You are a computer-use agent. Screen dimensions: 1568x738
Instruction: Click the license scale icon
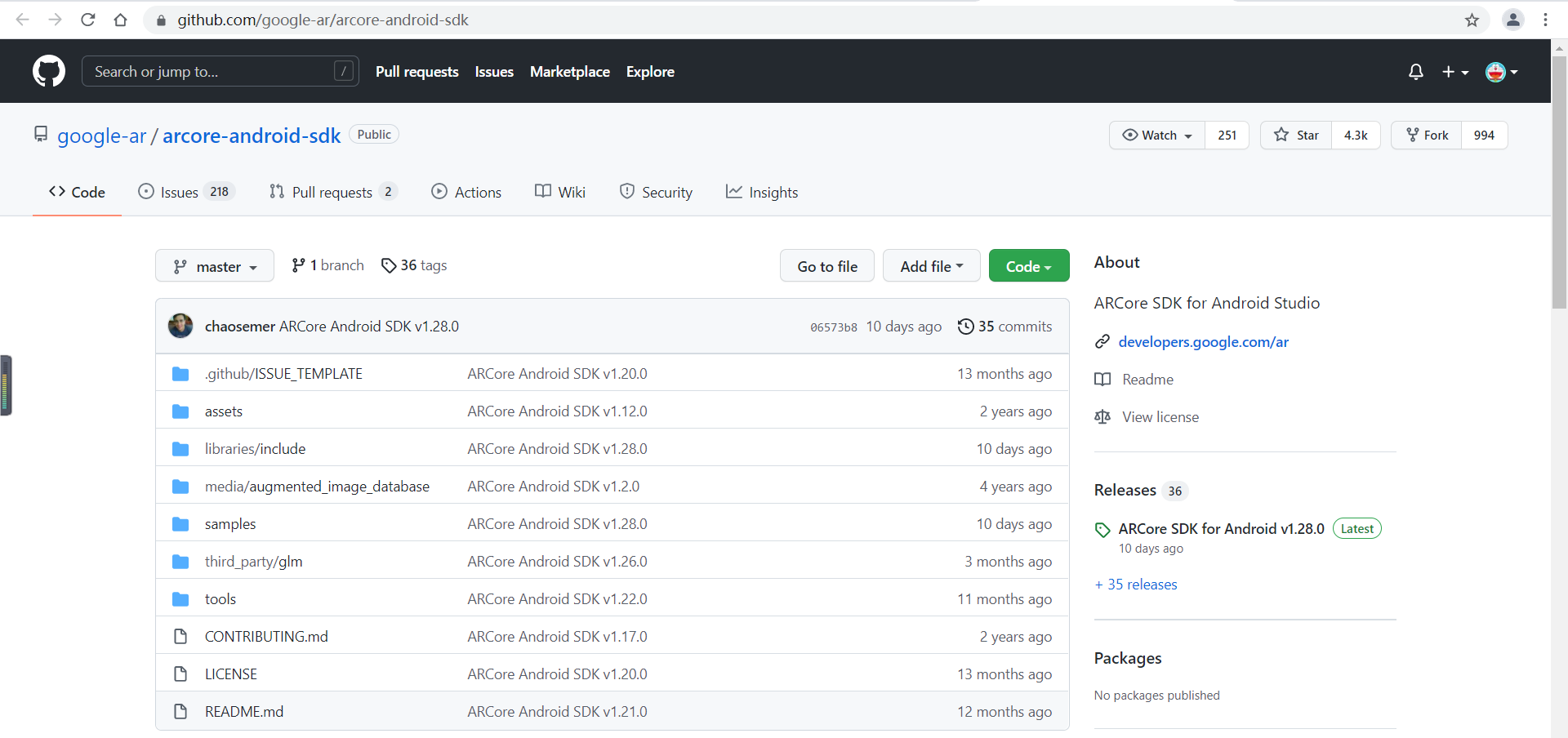tap(1102, 417)
